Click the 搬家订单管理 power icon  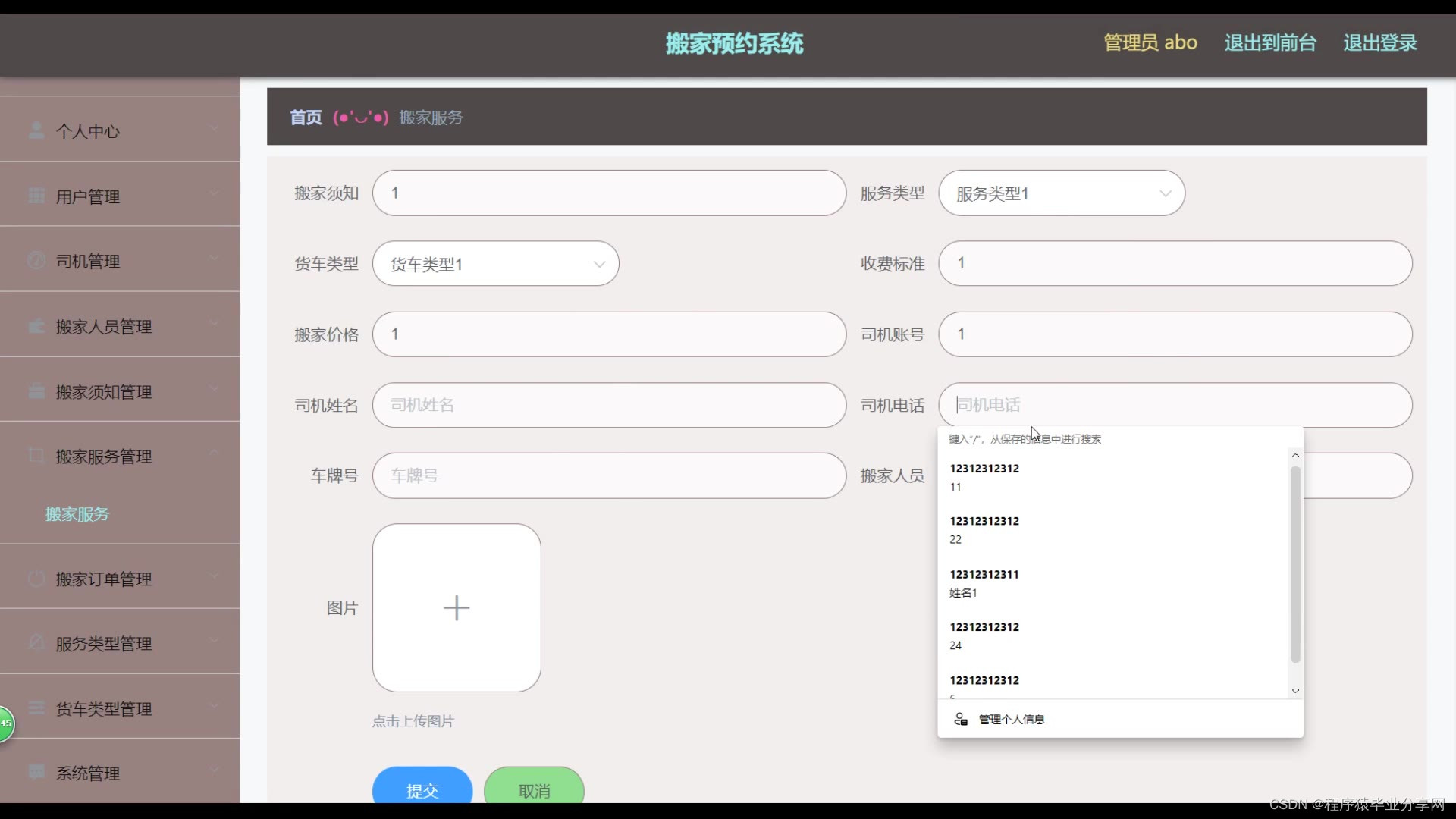[36, 579]
